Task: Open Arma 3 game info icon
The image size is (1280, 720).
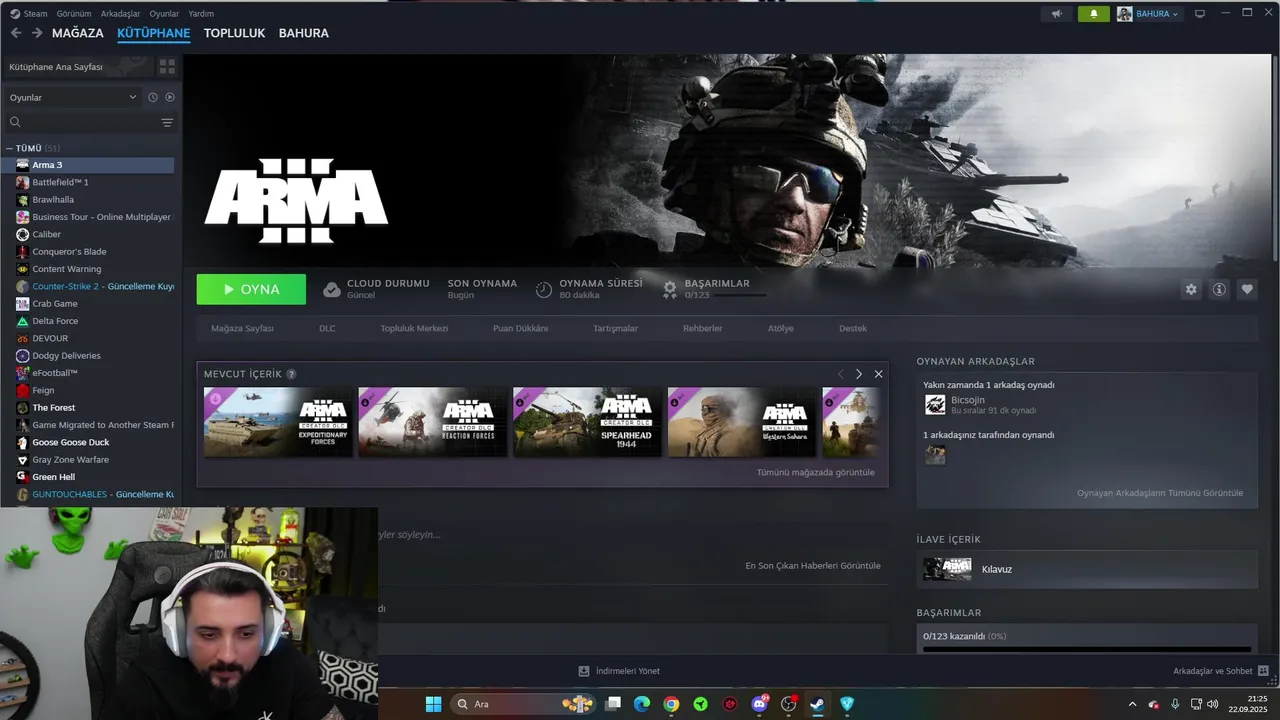Action: pyautogui.click(x=1219, y=289)
